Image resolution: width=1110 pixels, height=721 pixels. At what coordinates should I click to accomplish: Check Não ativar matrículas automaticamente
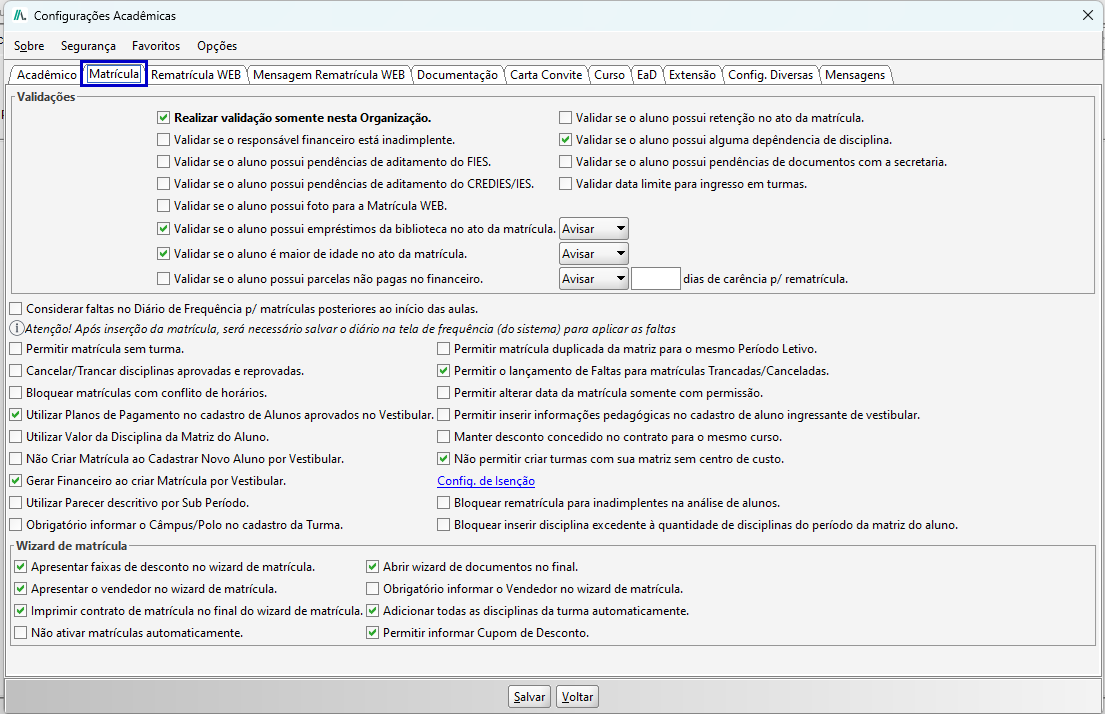(21, 632)
